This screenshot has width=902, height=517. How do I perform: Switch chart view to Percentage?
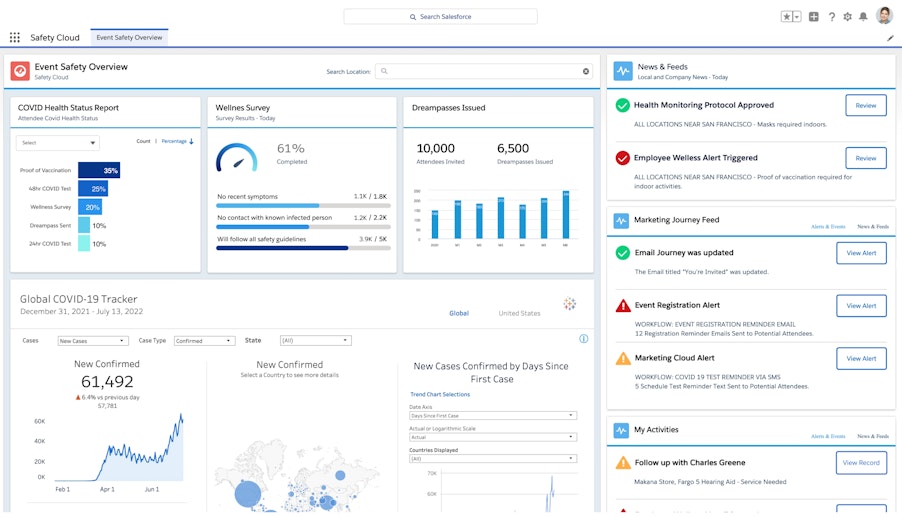tap(174, 141)
